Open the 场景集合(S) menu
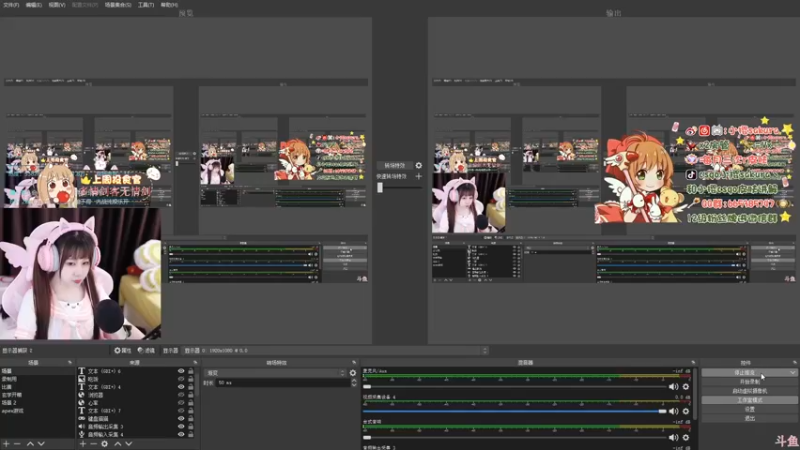 [x=118, y=5]
